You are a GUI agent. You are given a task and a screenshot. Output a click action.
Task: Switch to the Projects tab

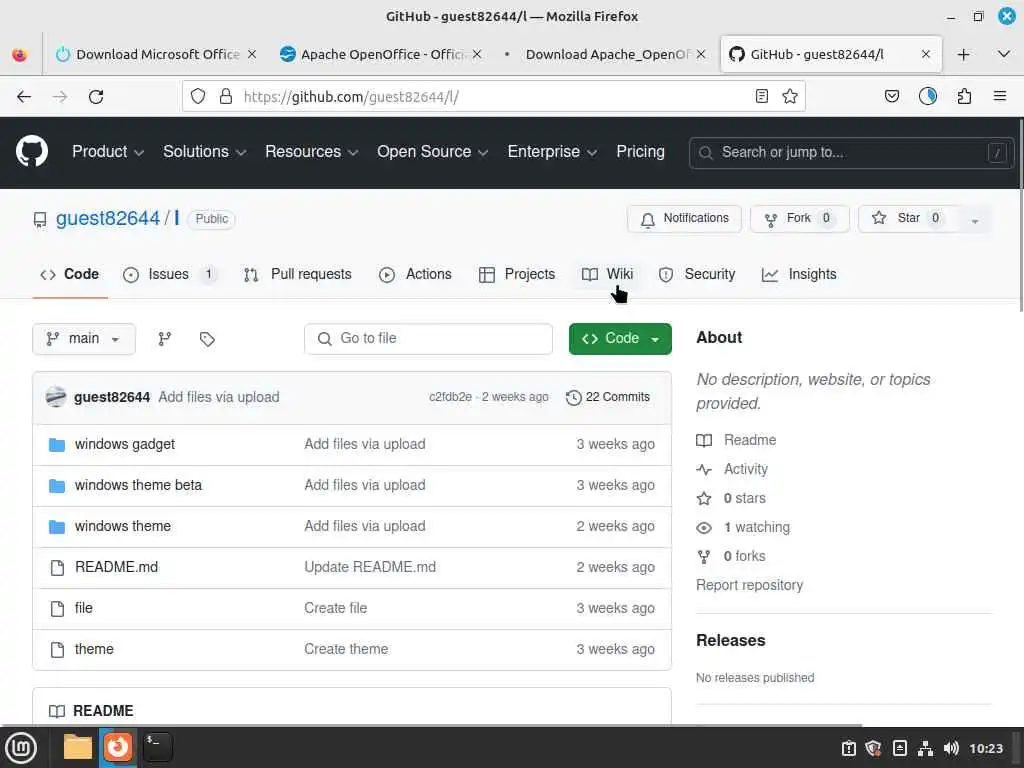coord(517,274)
